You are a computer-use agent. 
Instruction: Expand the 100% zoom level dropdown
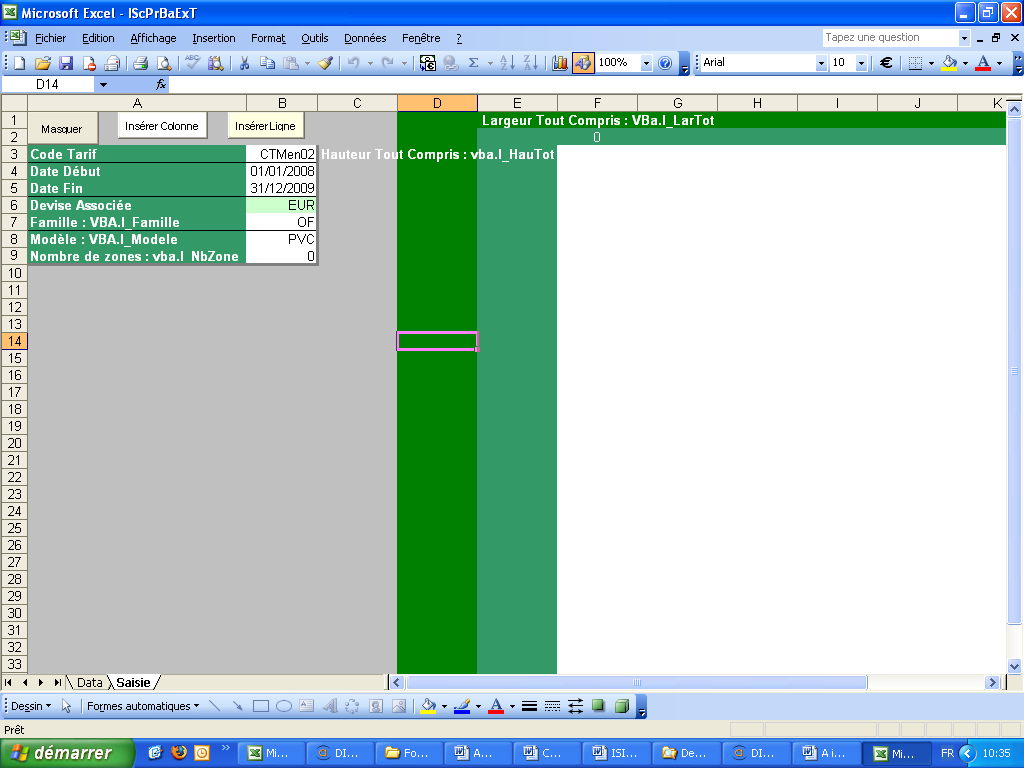coord(646,62)
